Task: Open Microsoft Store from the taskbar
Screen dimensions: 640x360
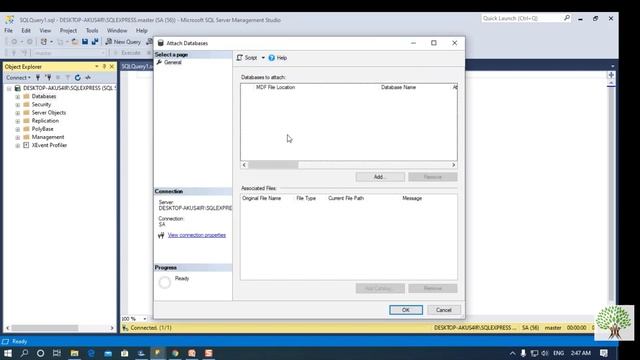Action: coord(124,353)
